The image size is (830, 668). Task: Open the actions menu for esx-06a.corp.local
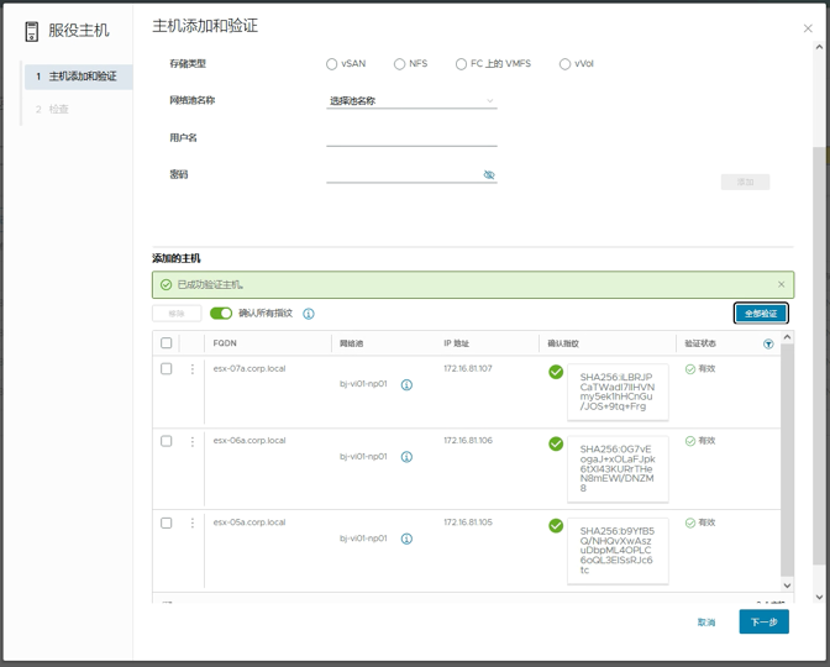coord(192,441)
